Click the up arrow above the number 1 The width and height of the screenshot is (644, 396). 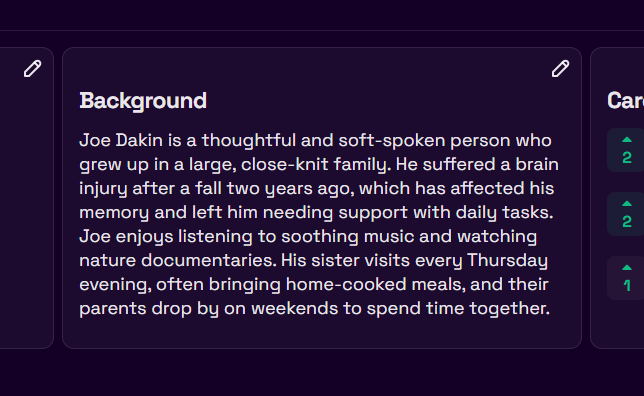click(x=627, y=267)
